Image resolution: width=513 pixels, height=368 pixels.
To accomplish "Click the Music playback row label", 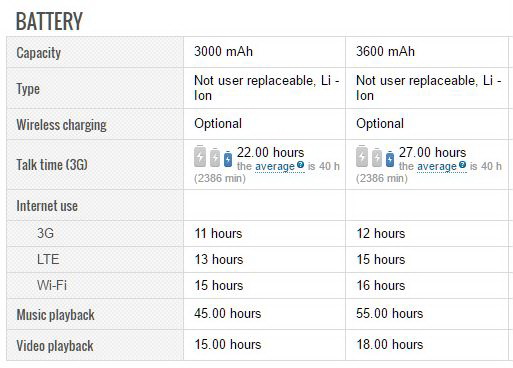I will (56, 315).
